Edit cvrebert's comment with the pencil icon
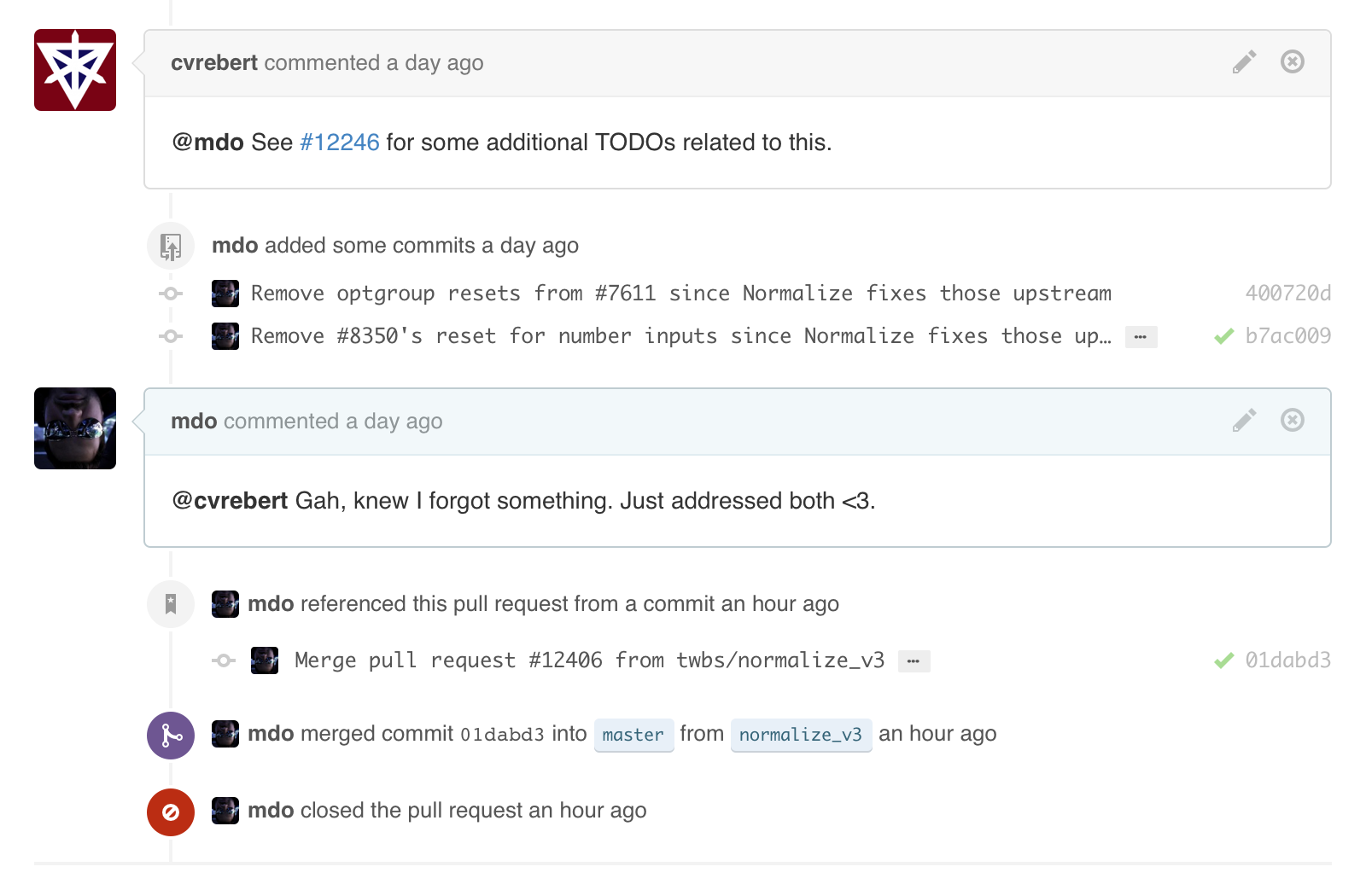This screenshot has height=896, width=1366. tap(1244, 62)
